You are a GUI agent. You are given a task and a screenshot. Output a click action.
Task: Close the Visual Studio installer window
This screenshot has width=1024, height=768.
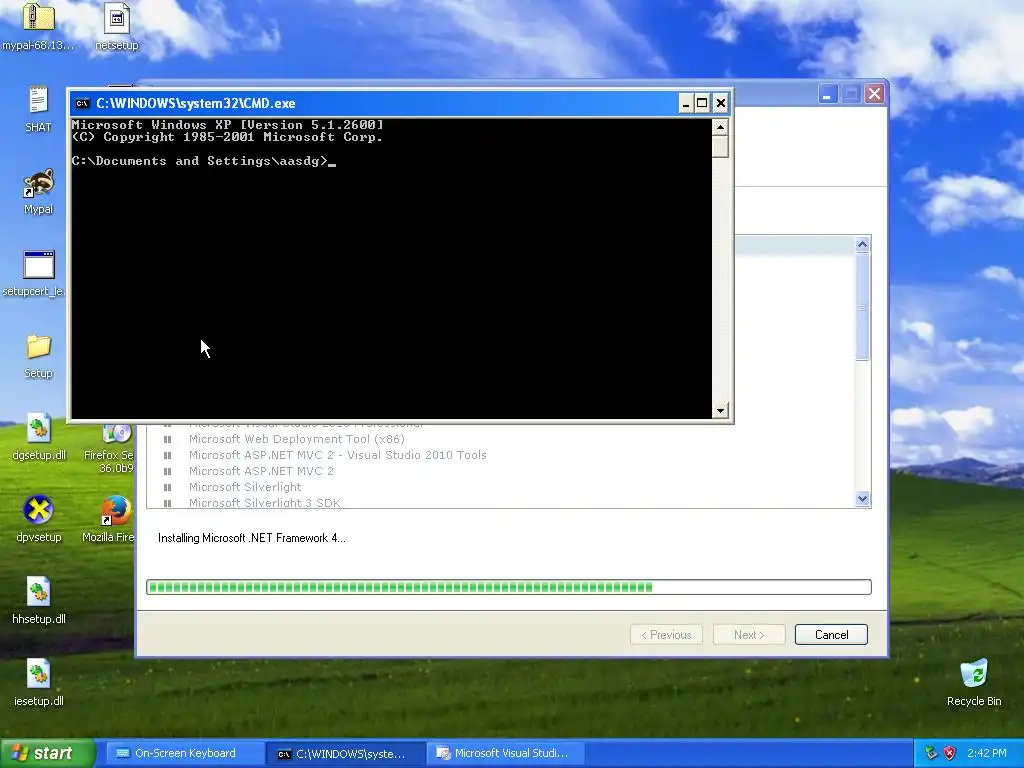874,94
